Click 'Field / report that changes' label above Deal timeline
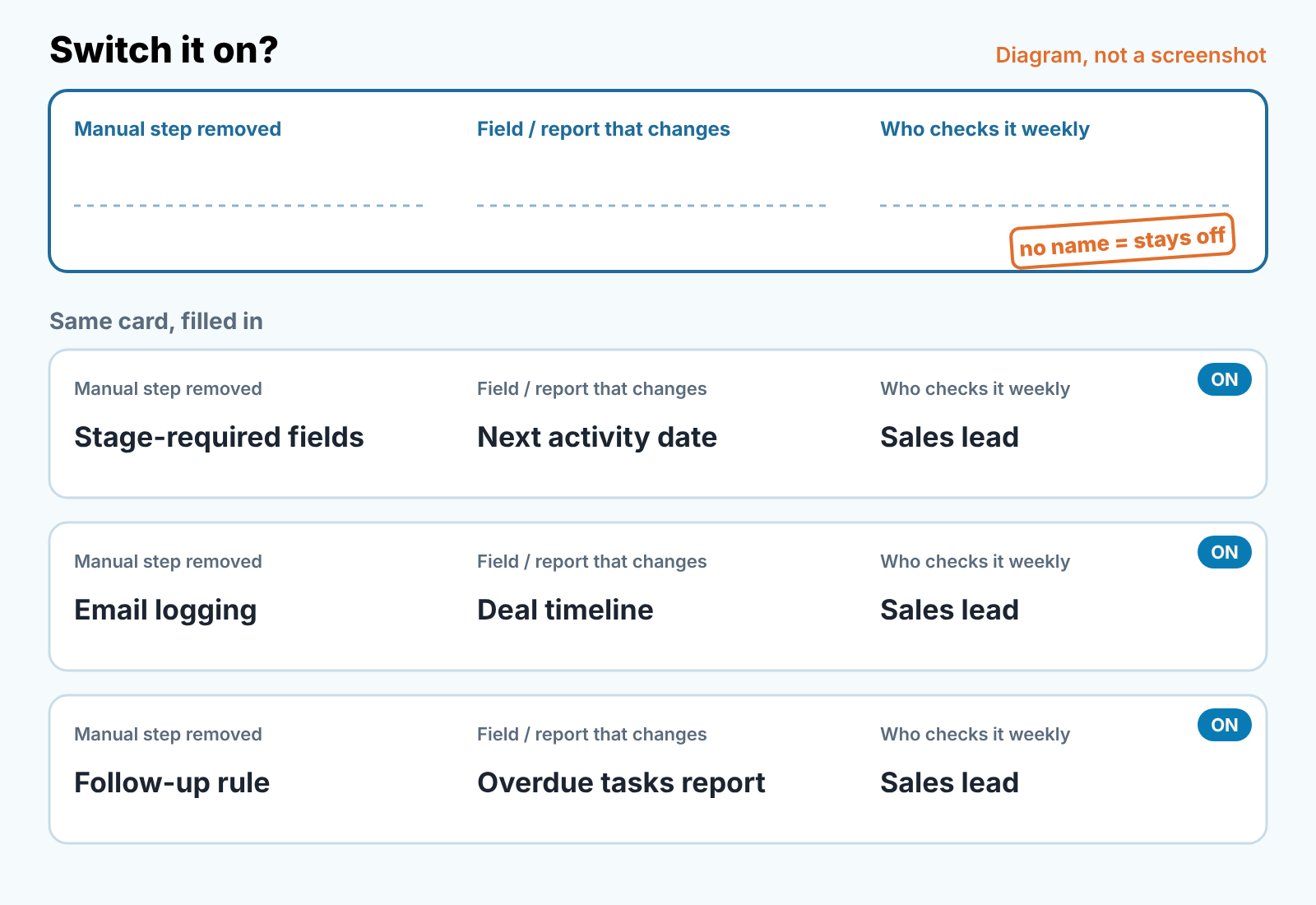The height and width of the screenshot is (905, 1316). coord(592,561)
